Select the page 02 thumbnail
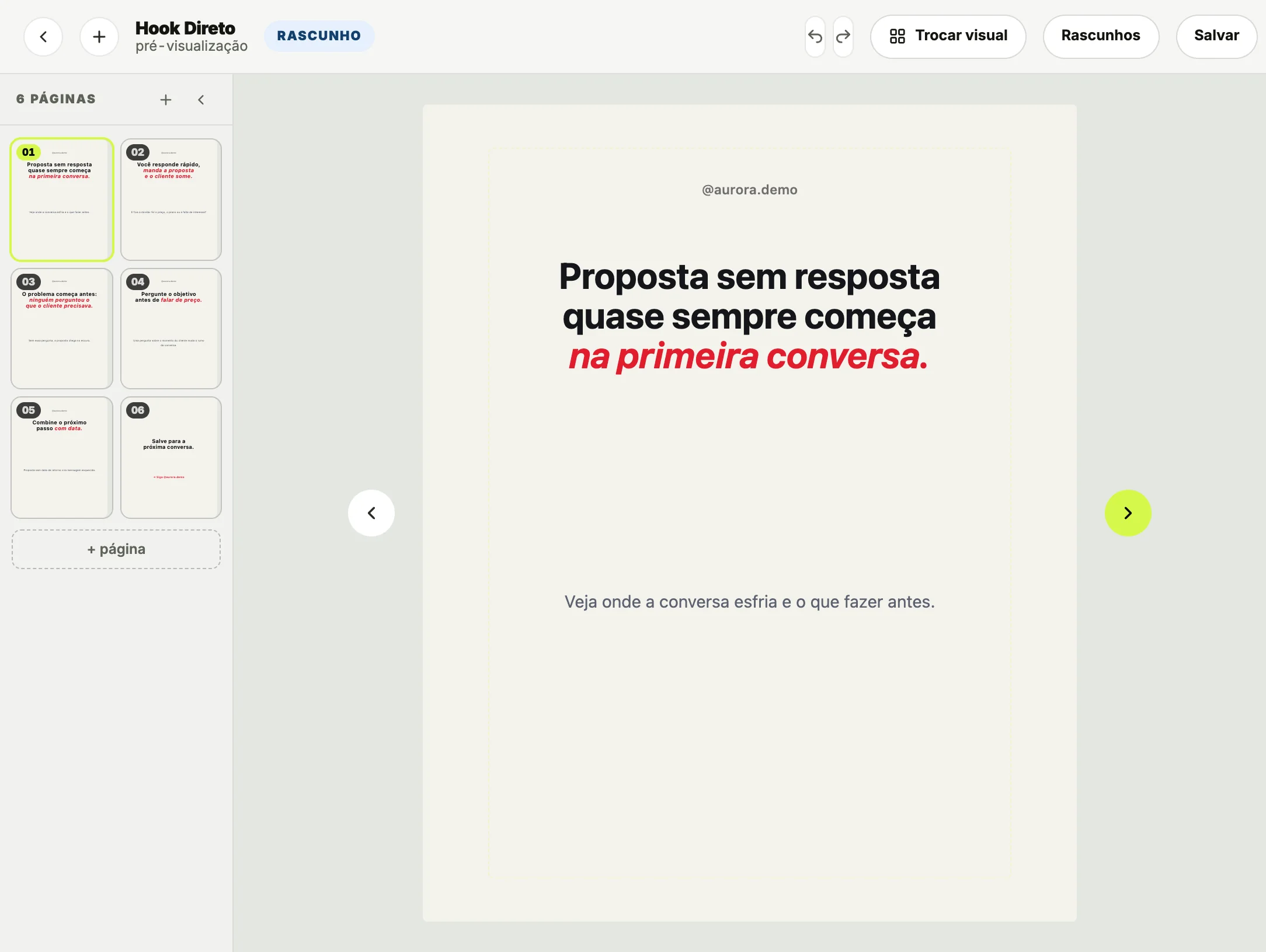 click(x=171, y=199)
